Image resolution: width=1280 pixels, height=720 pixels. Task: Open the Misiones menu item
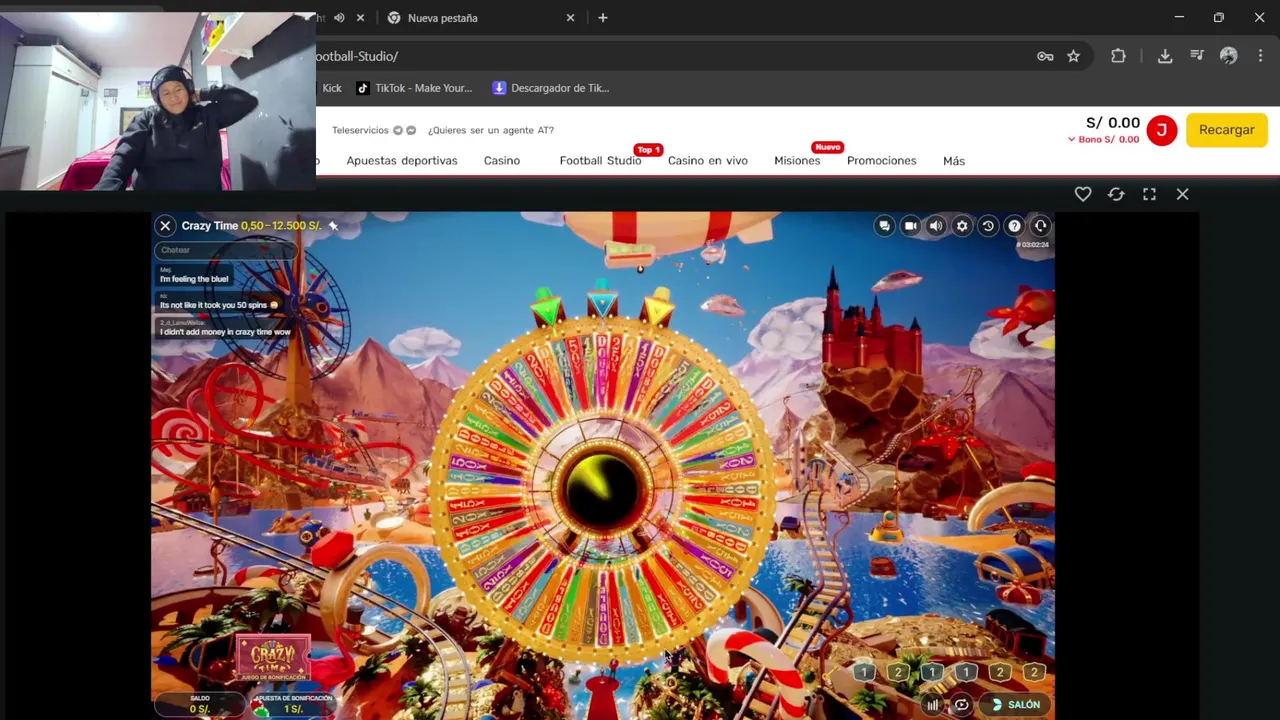(797, 160)
